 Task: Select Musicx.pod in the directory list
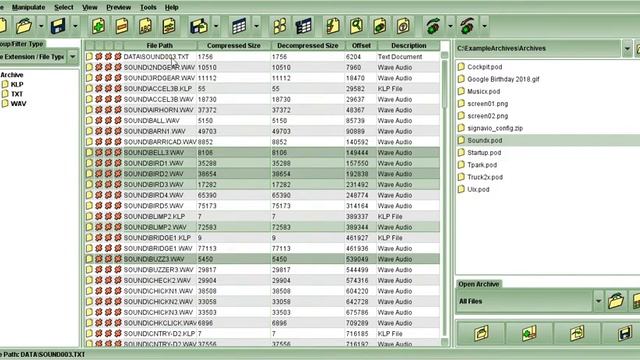coord(483,91)
